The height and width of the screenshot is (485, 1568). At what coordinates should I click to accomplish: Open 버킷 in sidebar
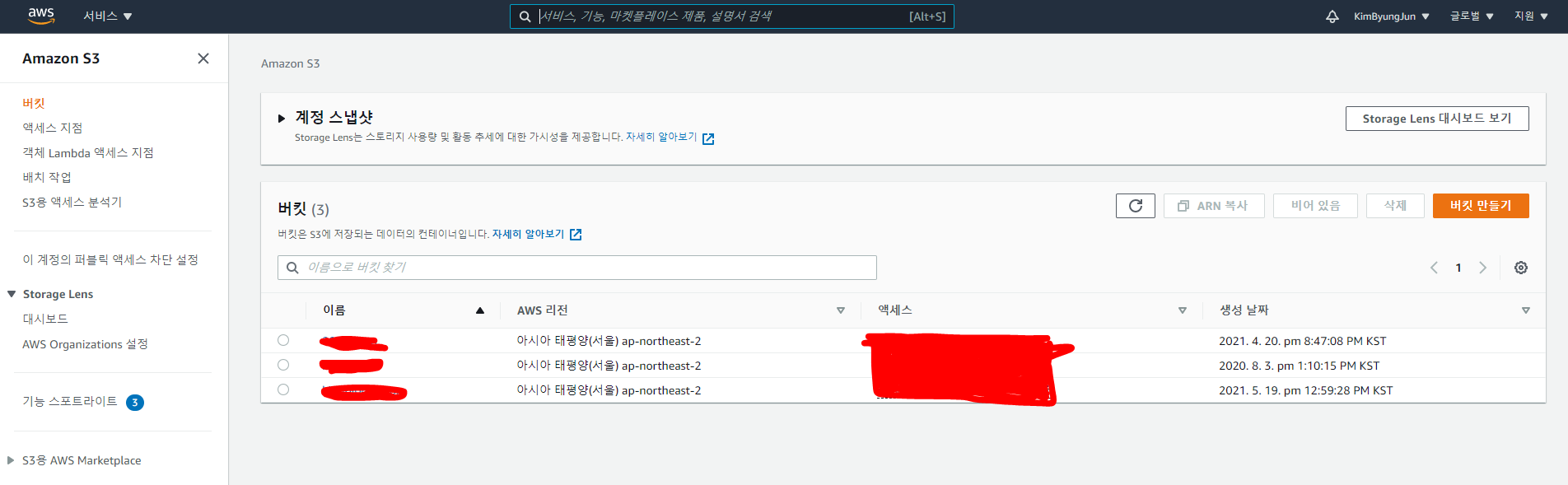pos(34,103)
